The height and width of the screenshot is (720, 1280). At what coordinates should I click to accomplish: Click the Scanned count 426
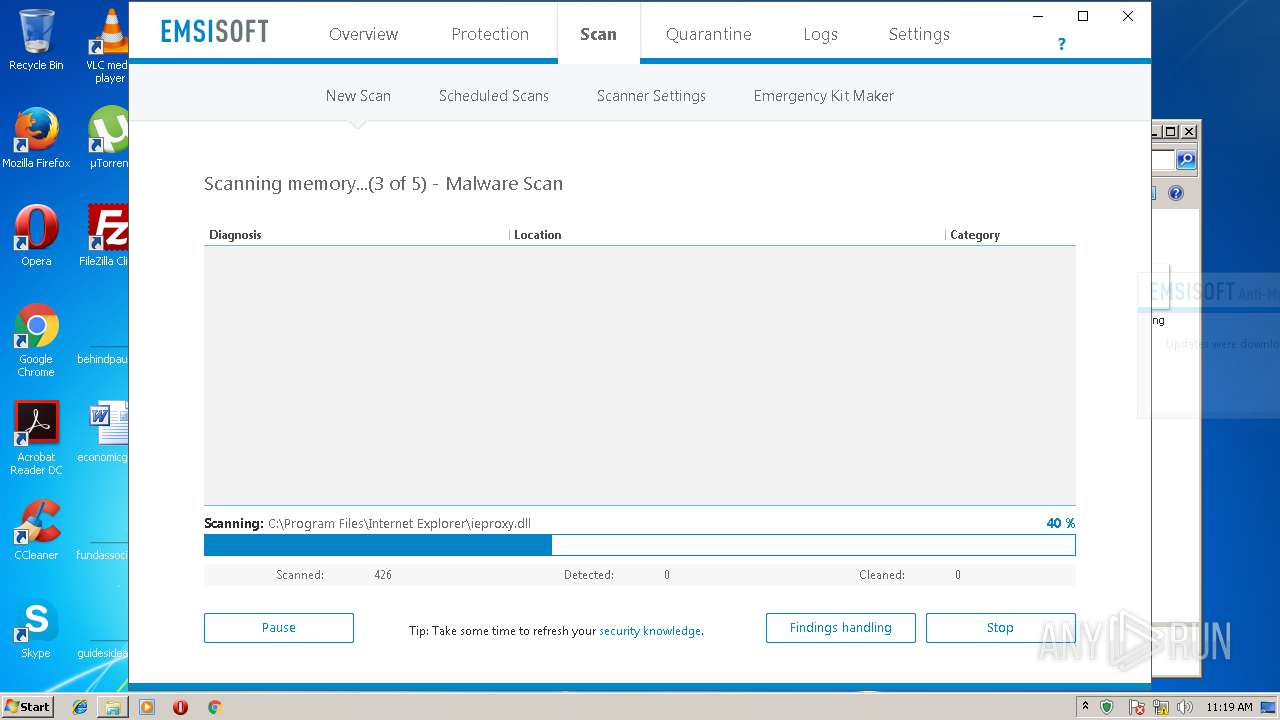coord(383,575)
